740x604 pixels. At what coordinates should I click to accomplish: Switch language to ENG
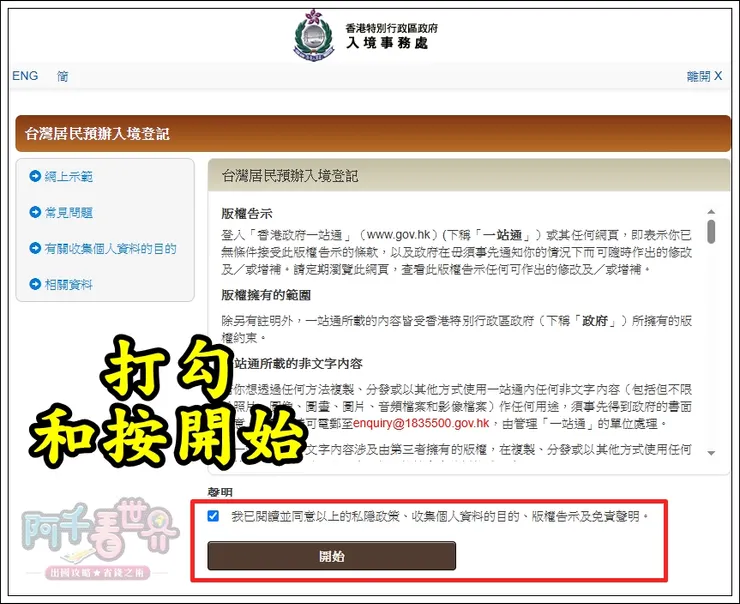[25, 76]
